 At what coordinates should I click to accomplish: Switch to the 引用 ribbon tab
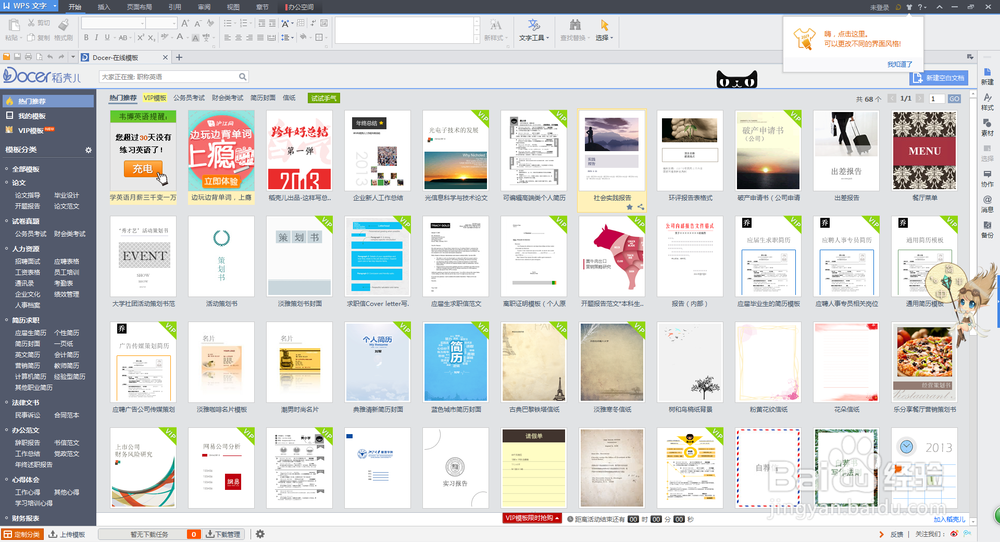[174, 7]
